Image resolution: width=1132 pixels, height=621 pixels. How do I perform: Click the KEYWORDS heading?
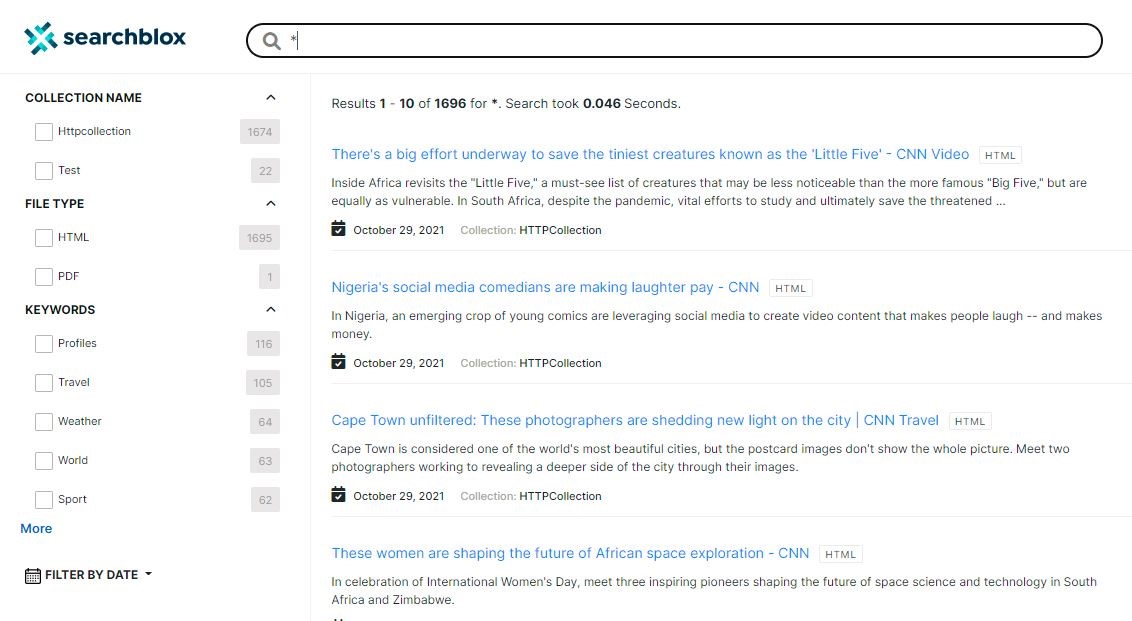pyautogui.click(x=60, y=310)
